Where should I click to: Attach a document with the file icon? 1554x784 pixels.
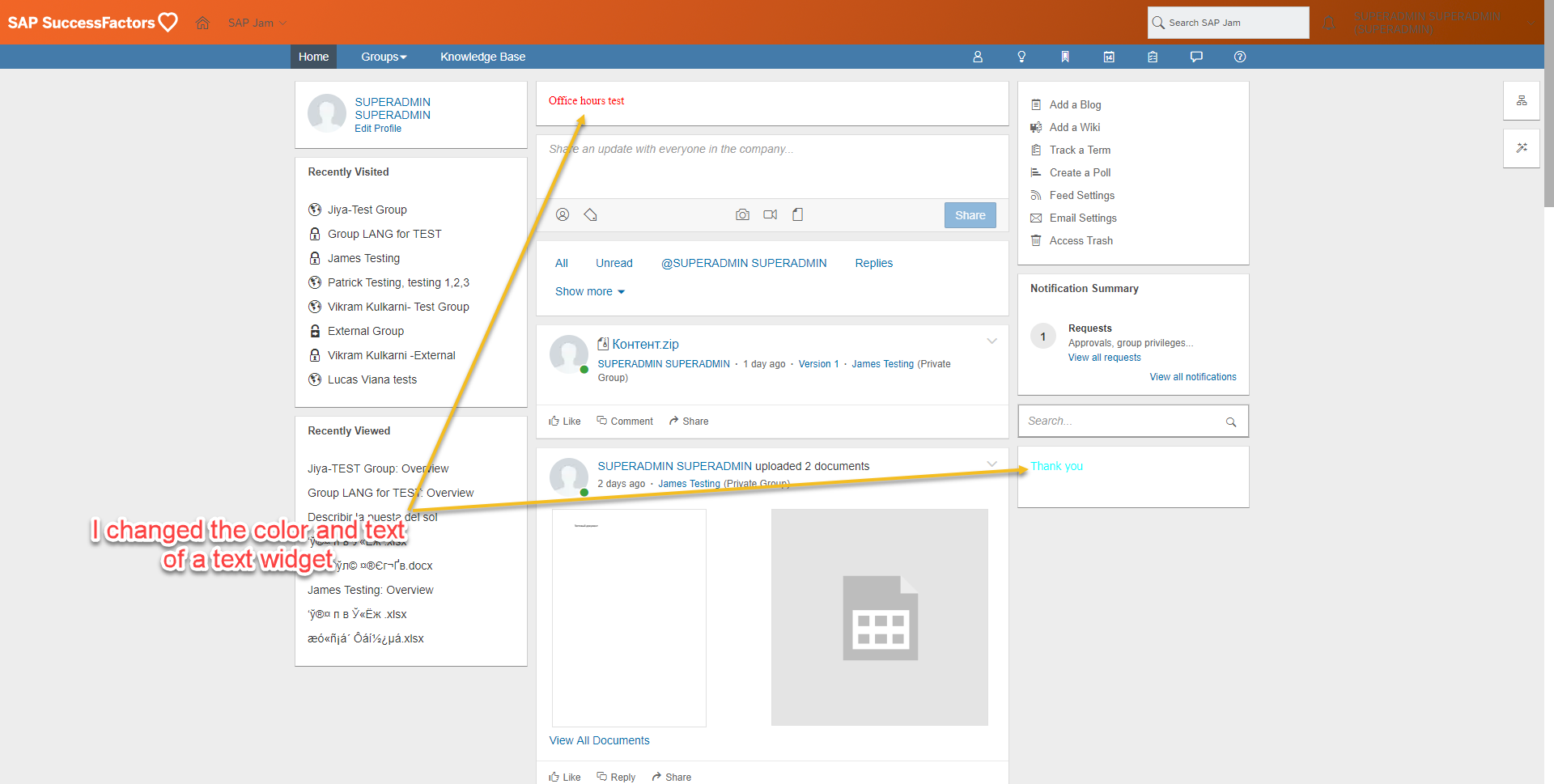797,214
